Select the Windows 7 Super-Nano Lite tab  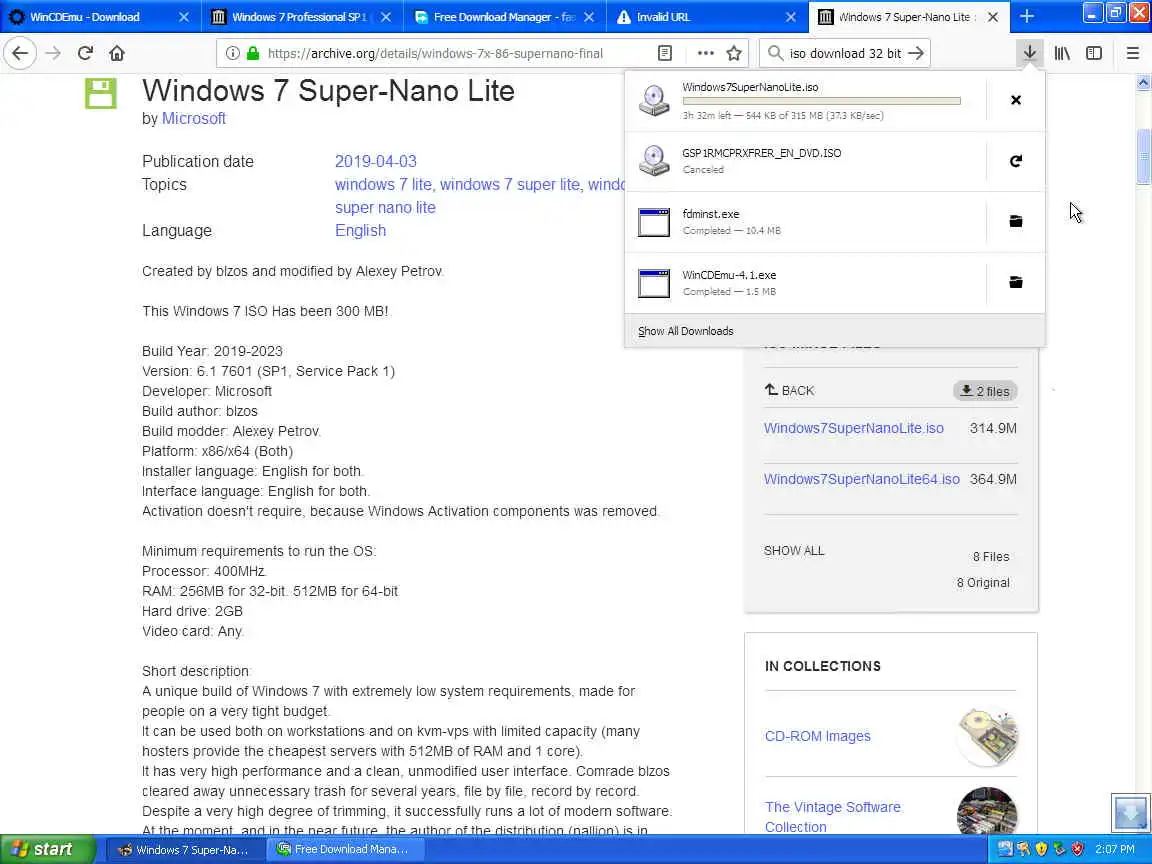tap(909, 17)
